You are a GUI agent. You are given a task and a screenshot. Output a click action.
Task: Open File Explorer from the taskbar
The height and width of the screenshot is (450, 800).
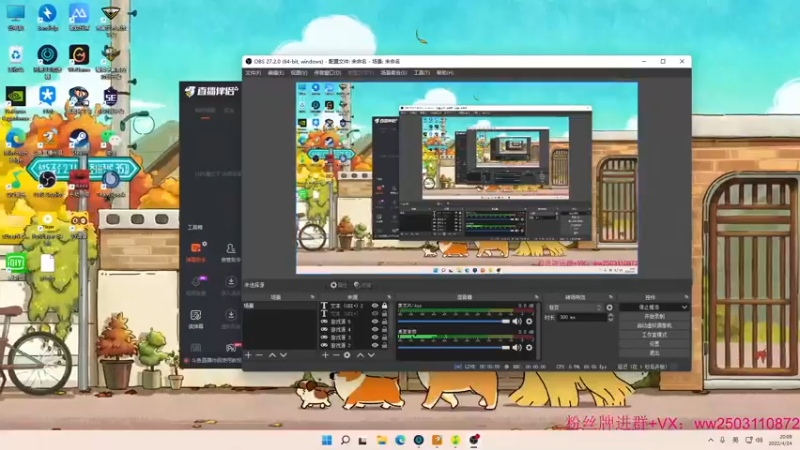382,440
